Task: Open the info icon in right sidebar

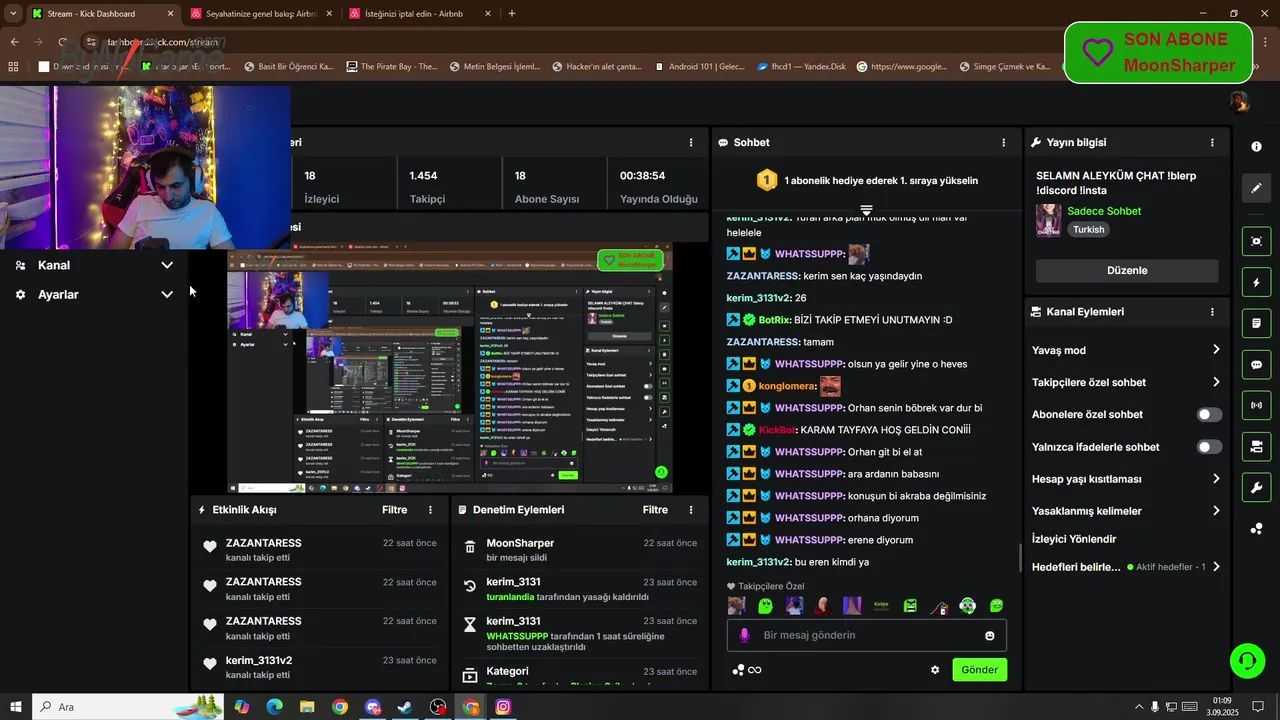Action: pyautogui.click(x=1256, y=146)
